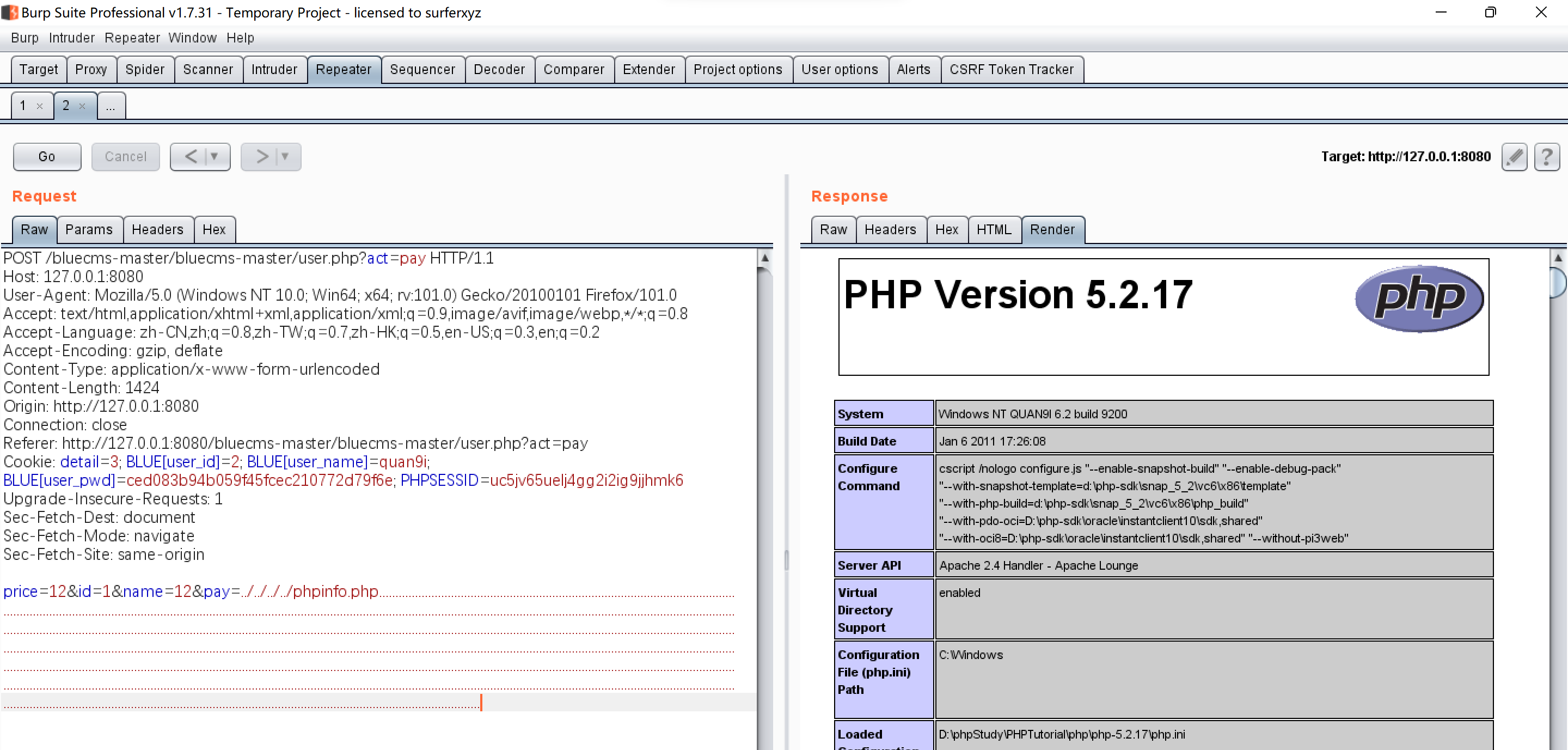Open the Alerts tab
1568x750 pixels.
(914, 69)
